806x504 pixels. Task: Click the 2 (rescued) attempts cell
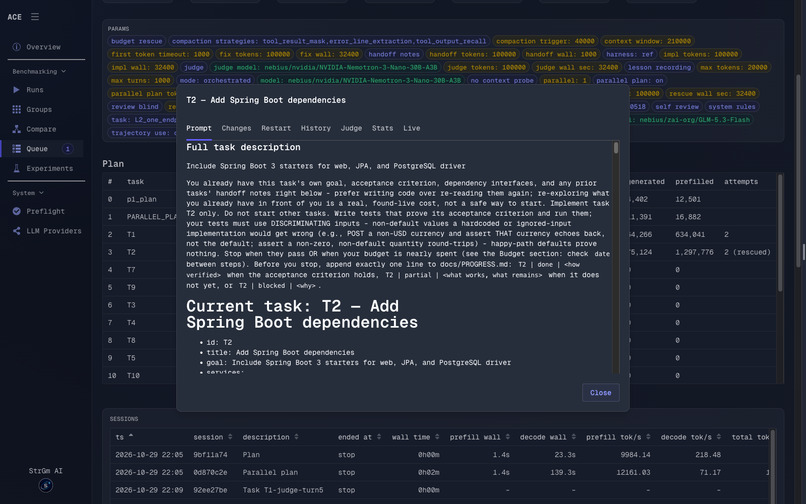[747, 252]
